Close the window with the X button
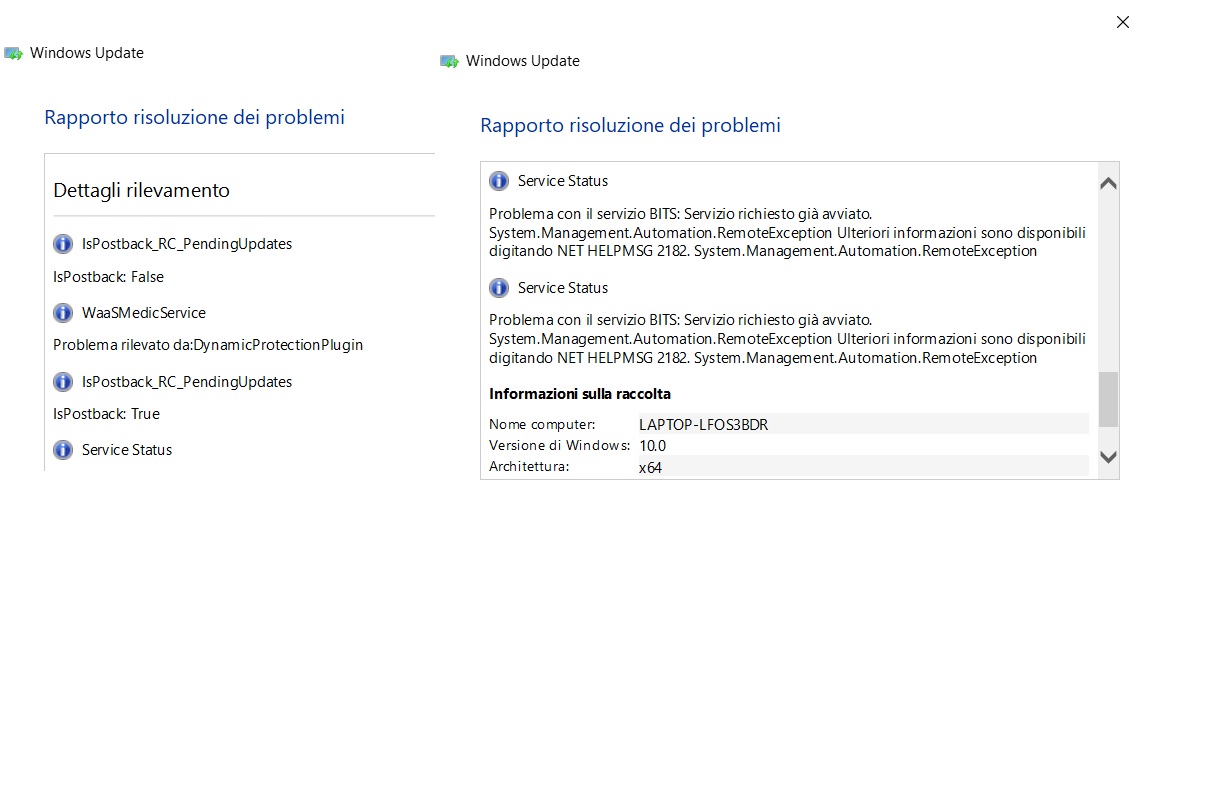This screenshot has height=810, width=1214. click(x=1123, y=22)
